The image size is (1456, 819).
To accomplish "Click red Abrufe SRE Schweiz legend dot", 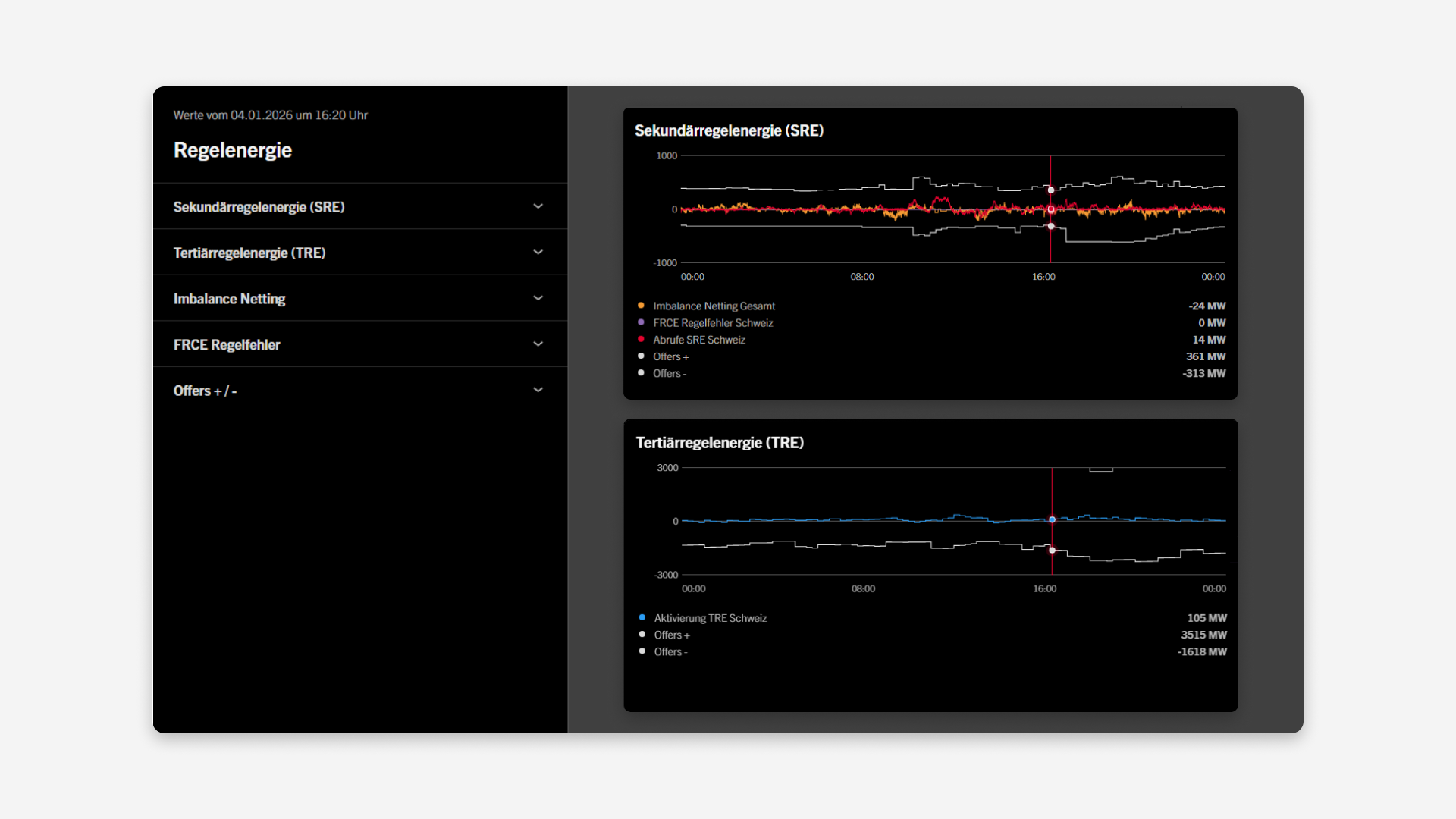I will pos(641,339).
